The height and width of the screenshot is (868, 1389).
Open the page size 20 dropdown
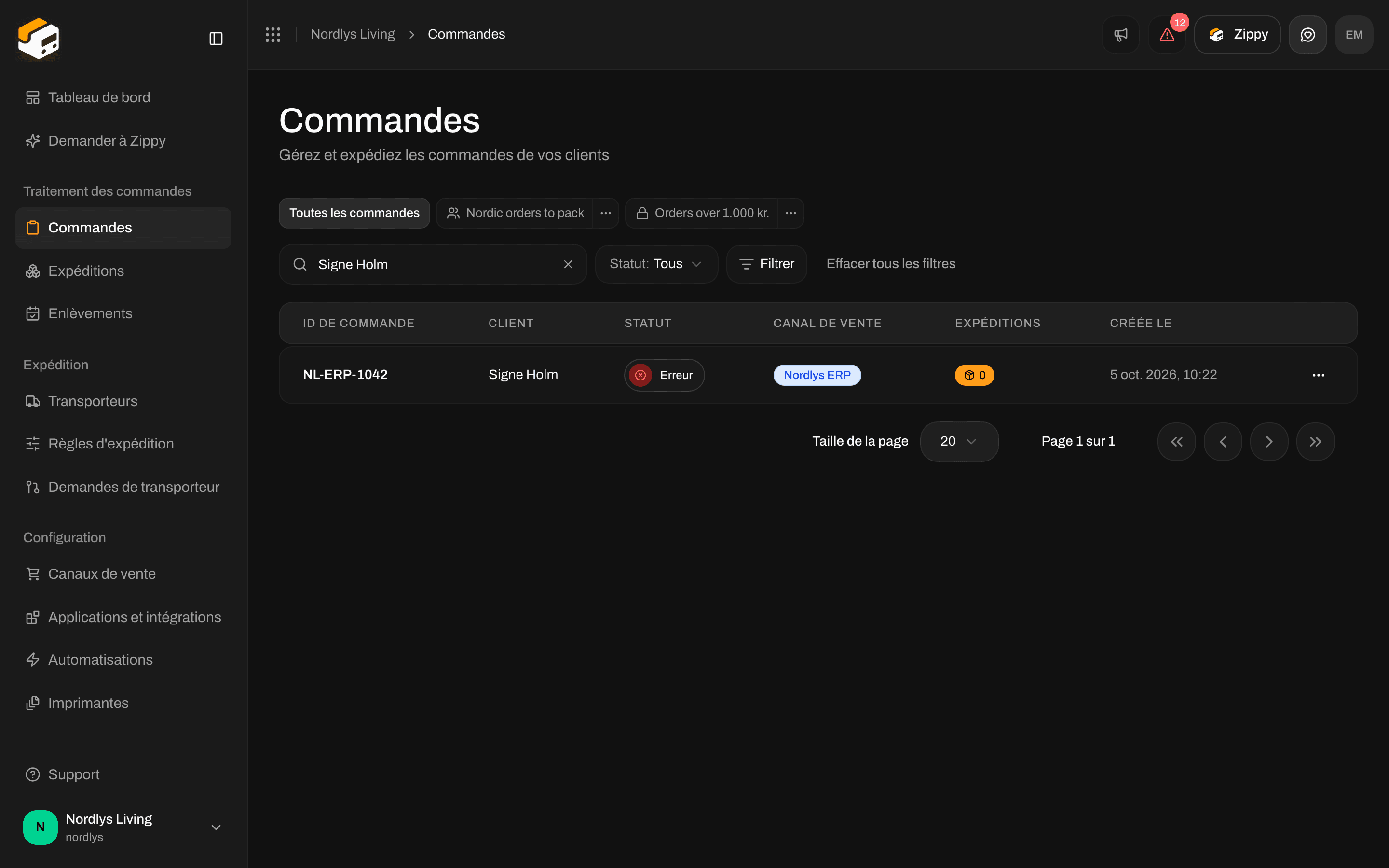pyautogui.click(x=959, y=441)
